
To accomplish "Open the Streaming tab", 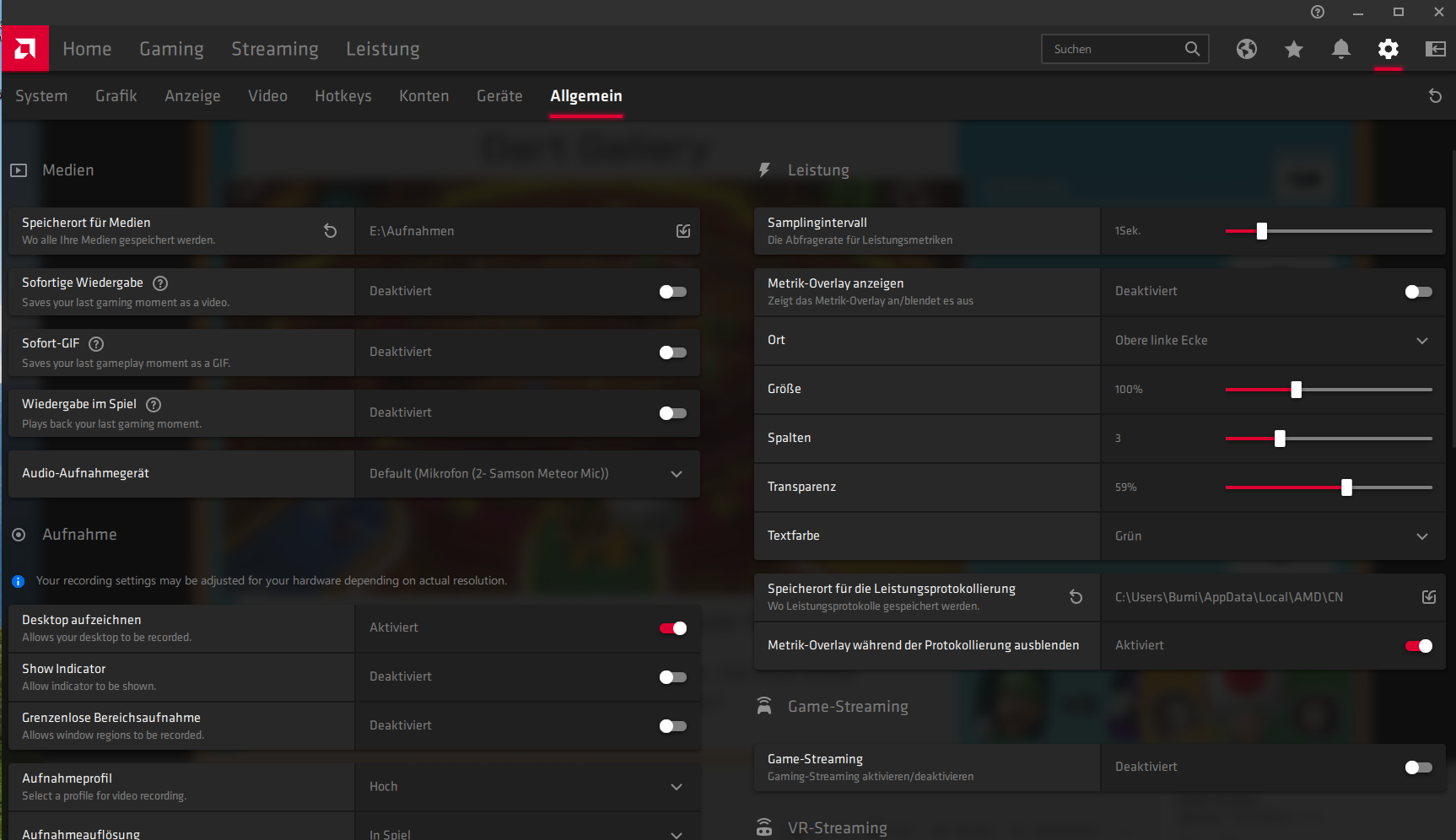I will coord(275,49).
